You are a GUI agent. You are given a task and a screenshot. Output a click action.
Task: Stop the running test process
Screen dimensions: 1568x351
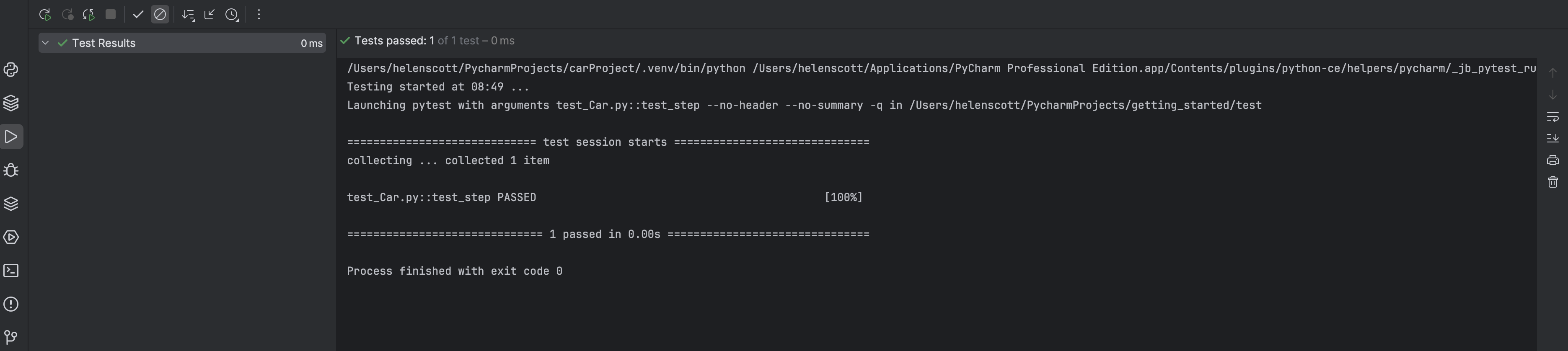click(x=110, y=15)
